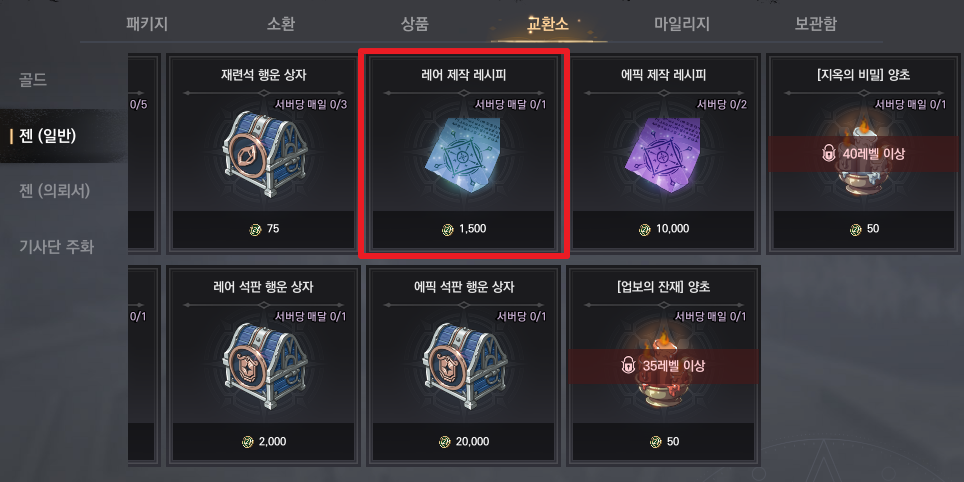Image resolution: width=964 pixels, height=482 pixels.
Task: Click the lock icon on 40레벨 이상 banner
Action: [829, 154]
